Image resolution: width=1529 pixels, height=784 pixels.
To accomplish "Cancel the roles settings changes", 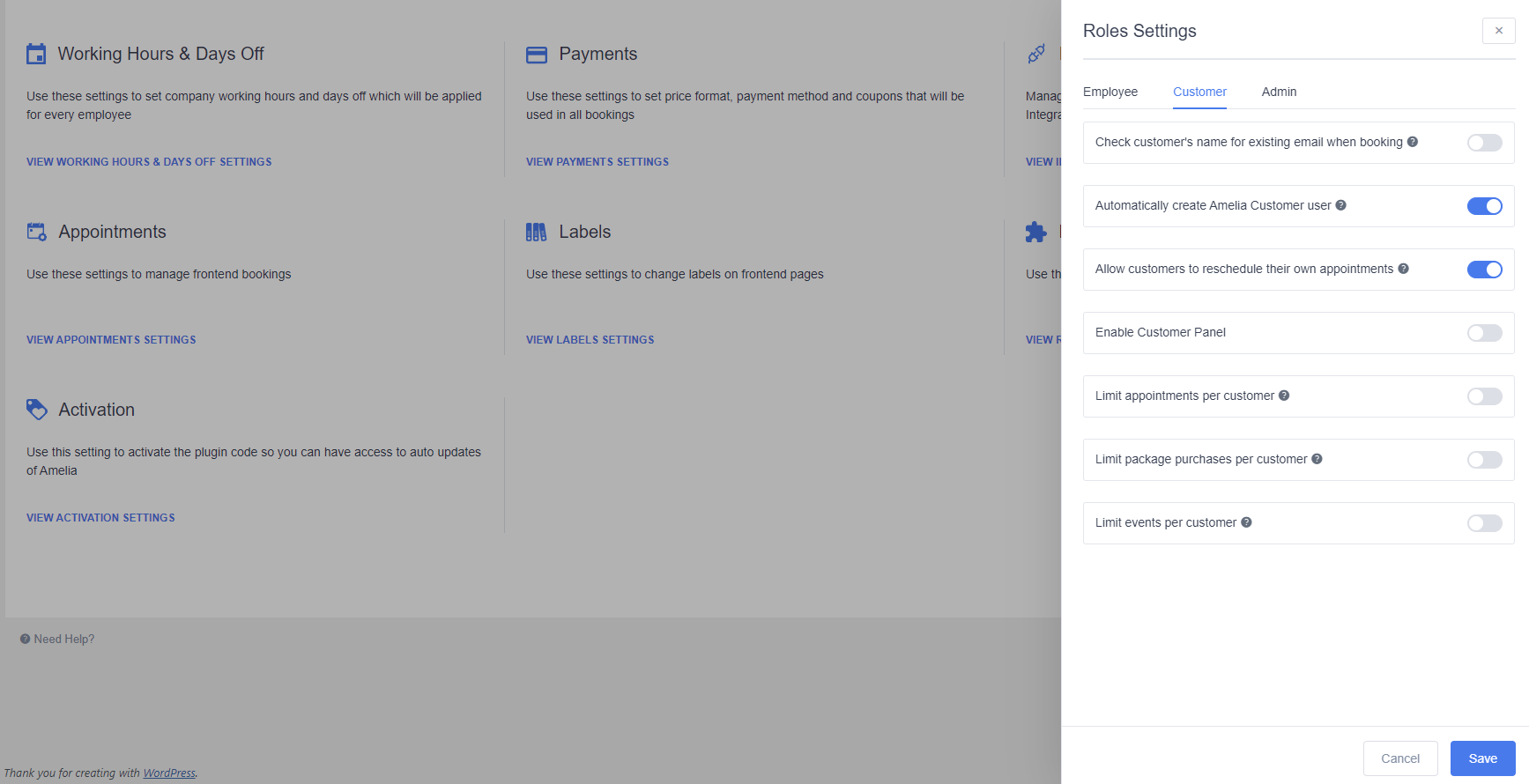I will click(x=1400, y=758).
